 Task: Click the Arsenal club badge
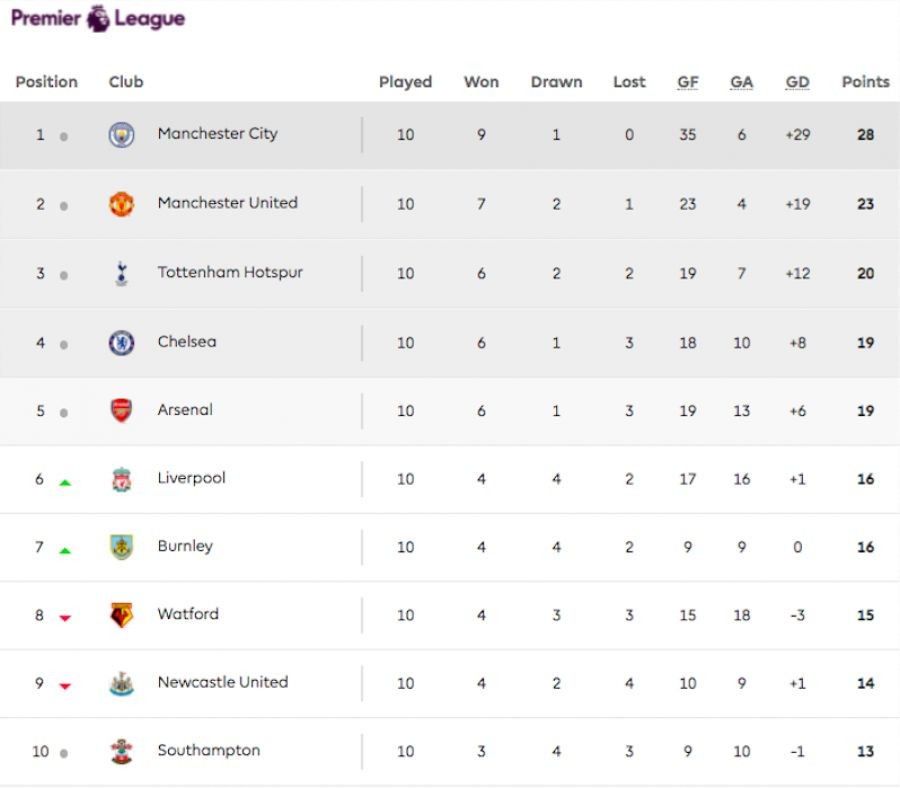click(x=121, y=410)
